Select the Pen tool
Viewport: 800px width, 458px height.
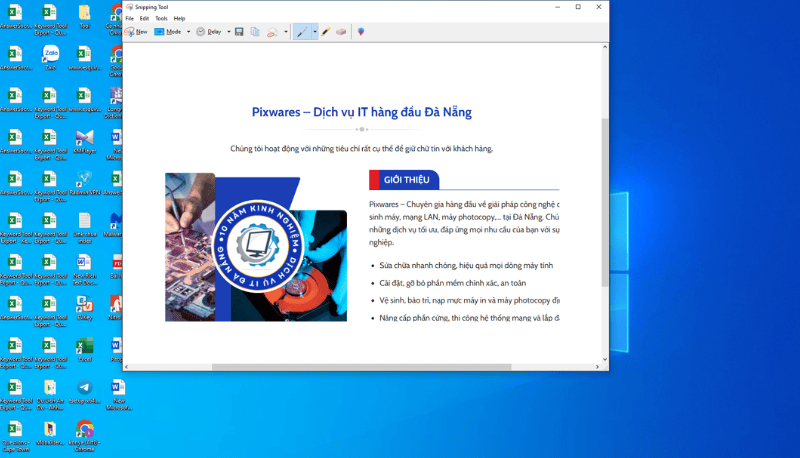click(302, 32)
